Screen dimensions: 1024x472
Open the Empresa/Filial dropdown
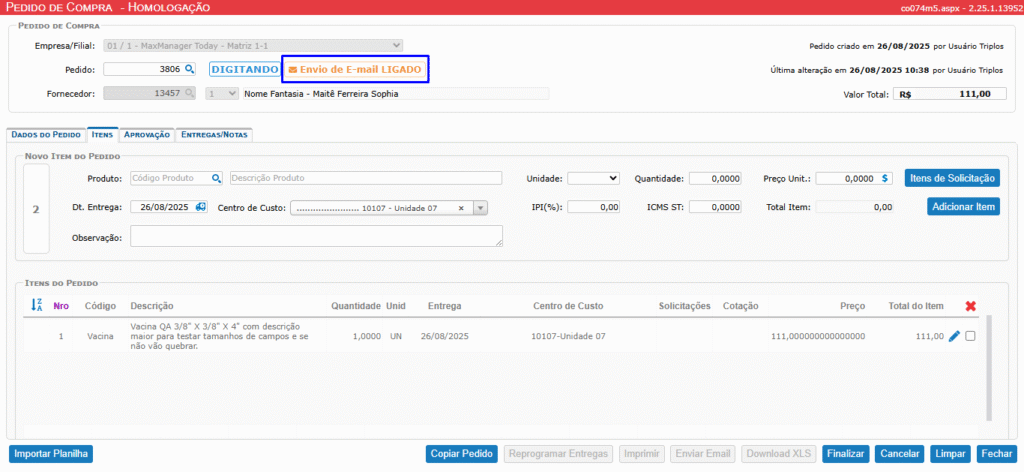[253, 46]
